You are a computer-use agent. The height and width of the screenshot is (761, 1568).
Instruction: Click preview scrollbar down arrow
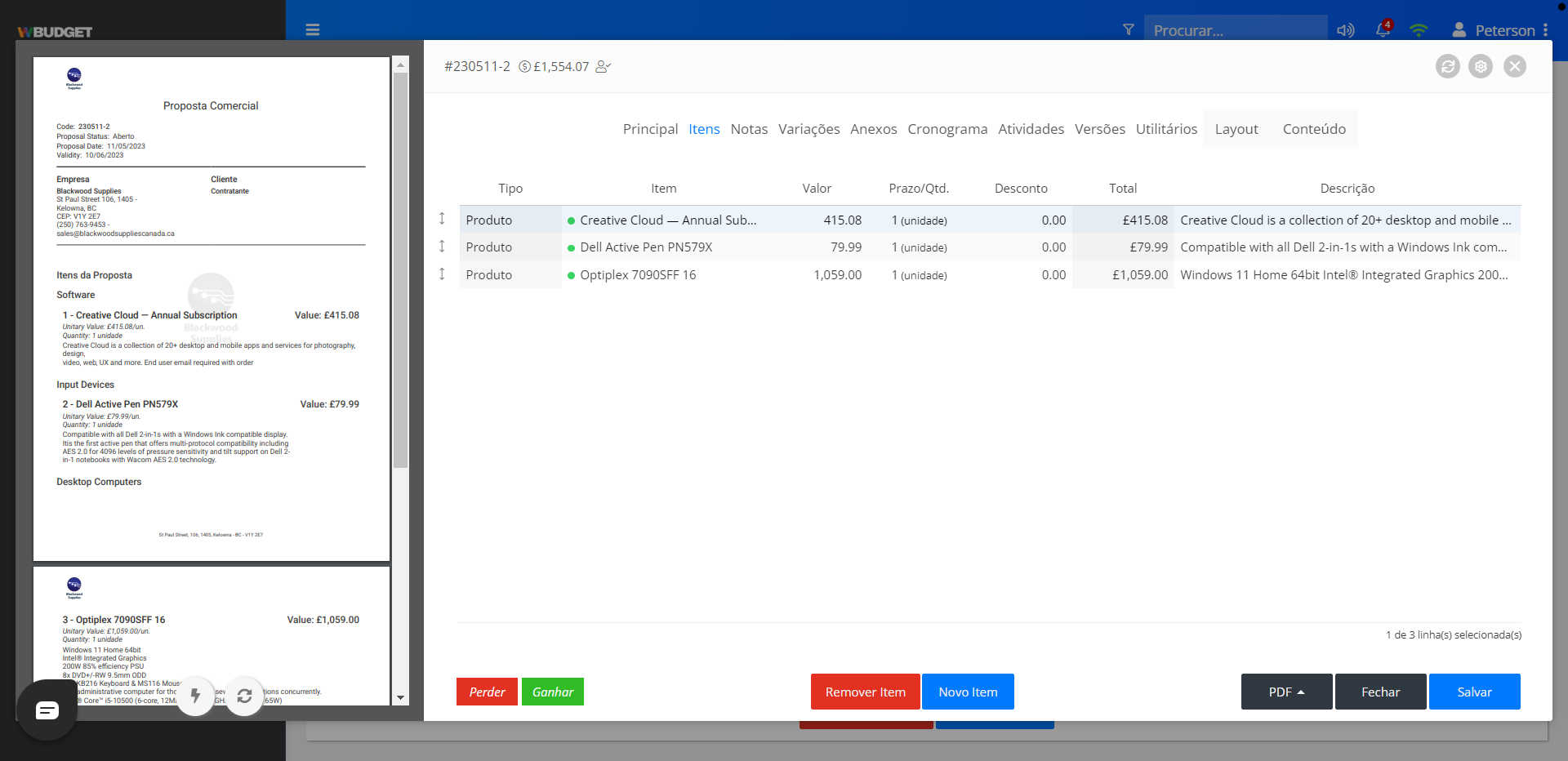pos(400,698)
